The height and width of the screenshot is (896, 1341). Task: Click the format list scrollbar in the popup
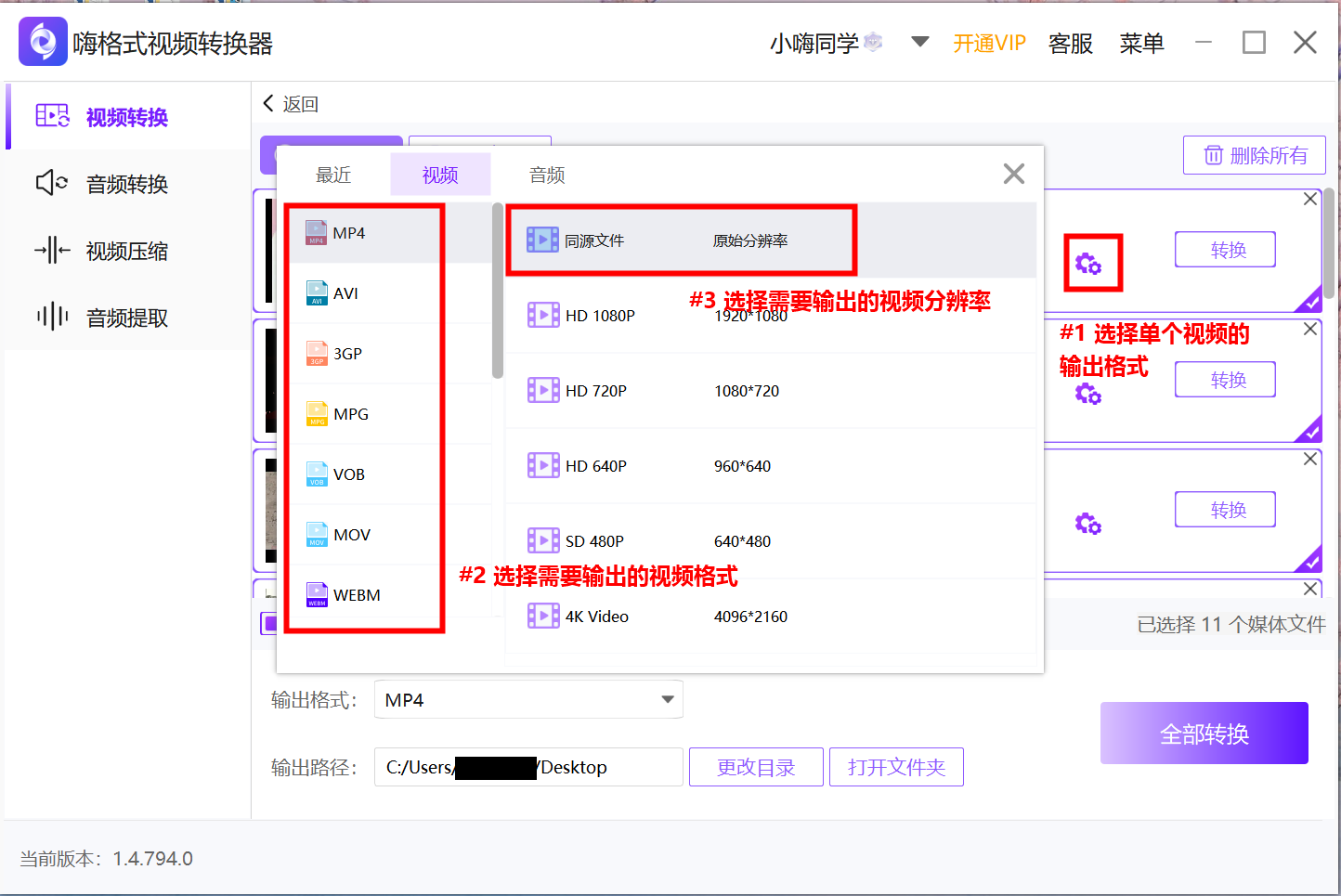click(498, 291)
